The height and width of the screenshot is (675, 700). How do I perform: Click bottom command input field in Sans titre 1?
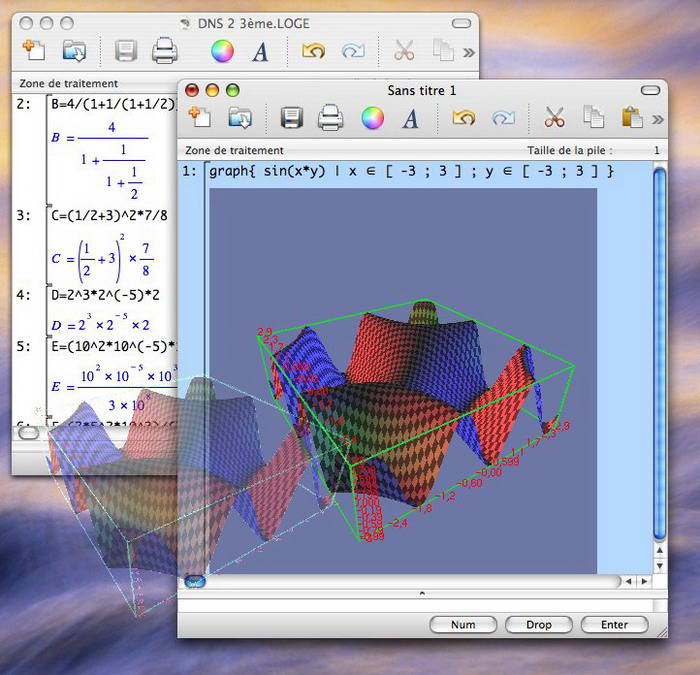(x=415, y=605)
